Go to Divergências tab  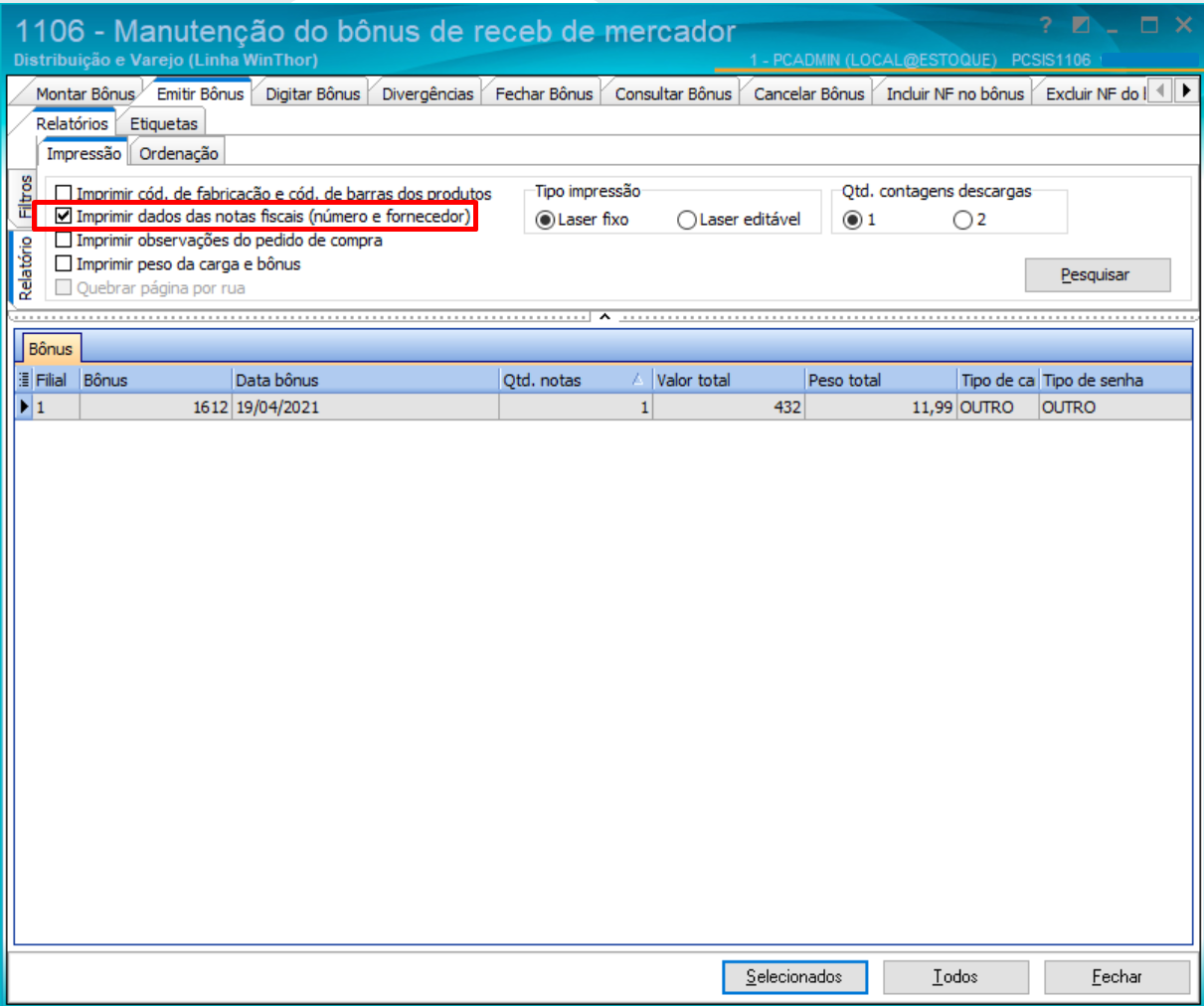tap(428, 93)
